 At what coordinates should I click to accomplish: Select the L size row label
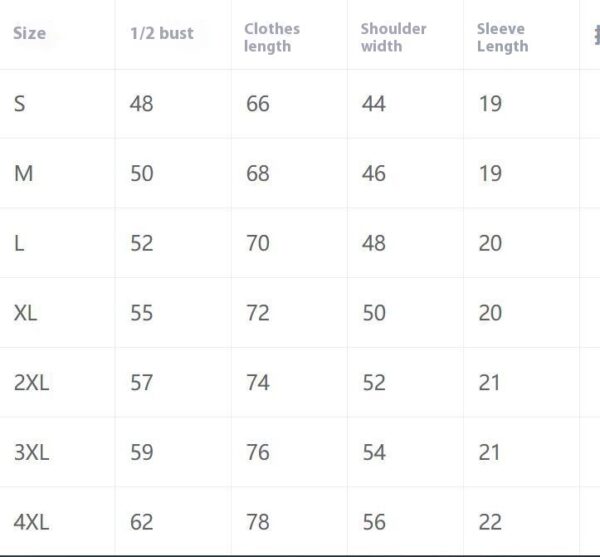pos(19,243)
